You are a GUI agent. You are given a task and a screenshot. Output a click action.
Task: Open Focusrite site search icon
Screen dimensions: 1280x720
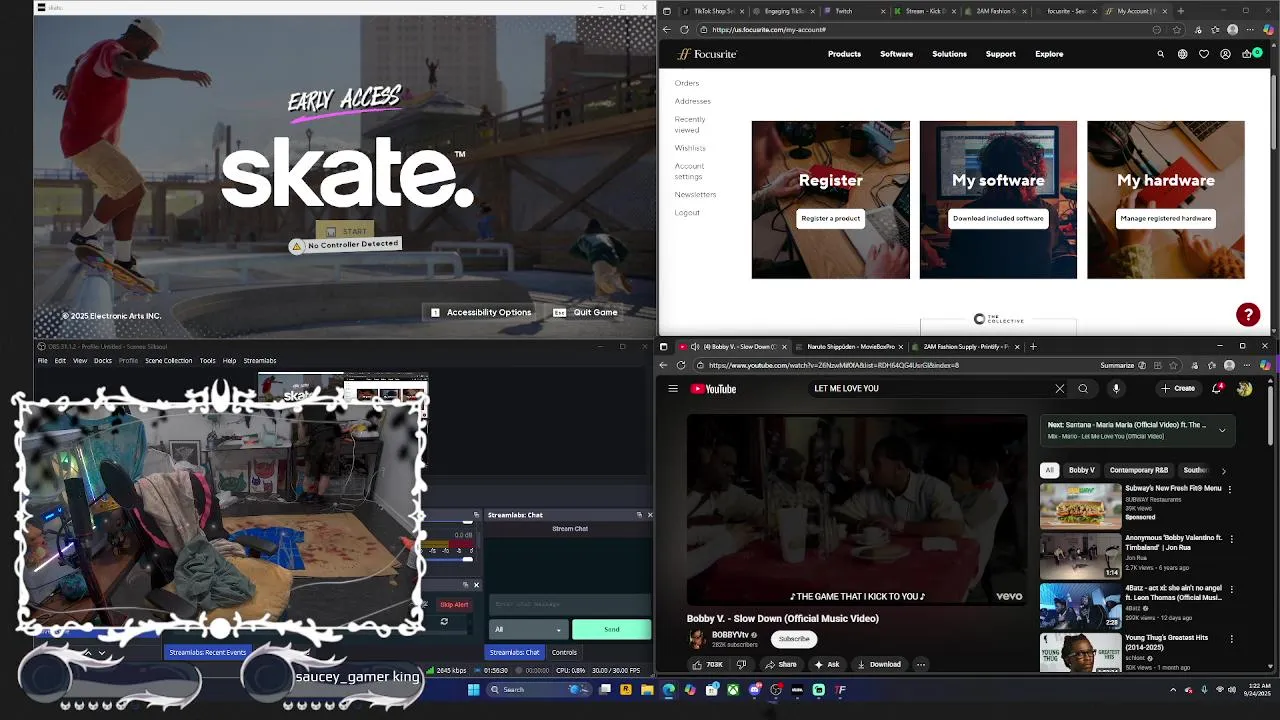pos(1160,54)
